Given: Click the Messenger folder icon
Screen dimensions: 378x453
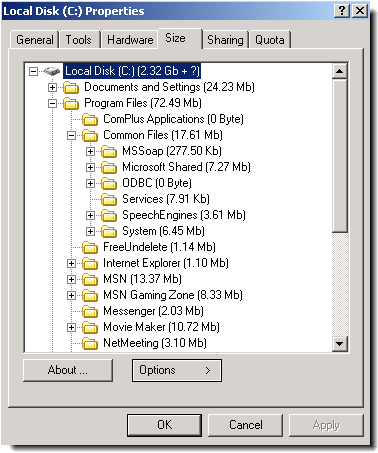Looking at the screenshot, I should tap(90, 312).
